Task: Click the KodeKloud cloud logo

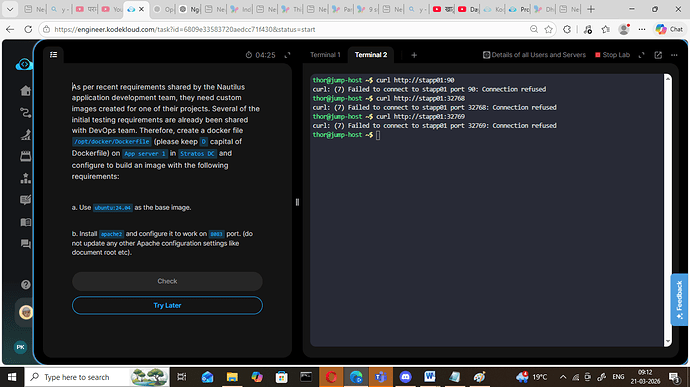Action: point(24,65)
